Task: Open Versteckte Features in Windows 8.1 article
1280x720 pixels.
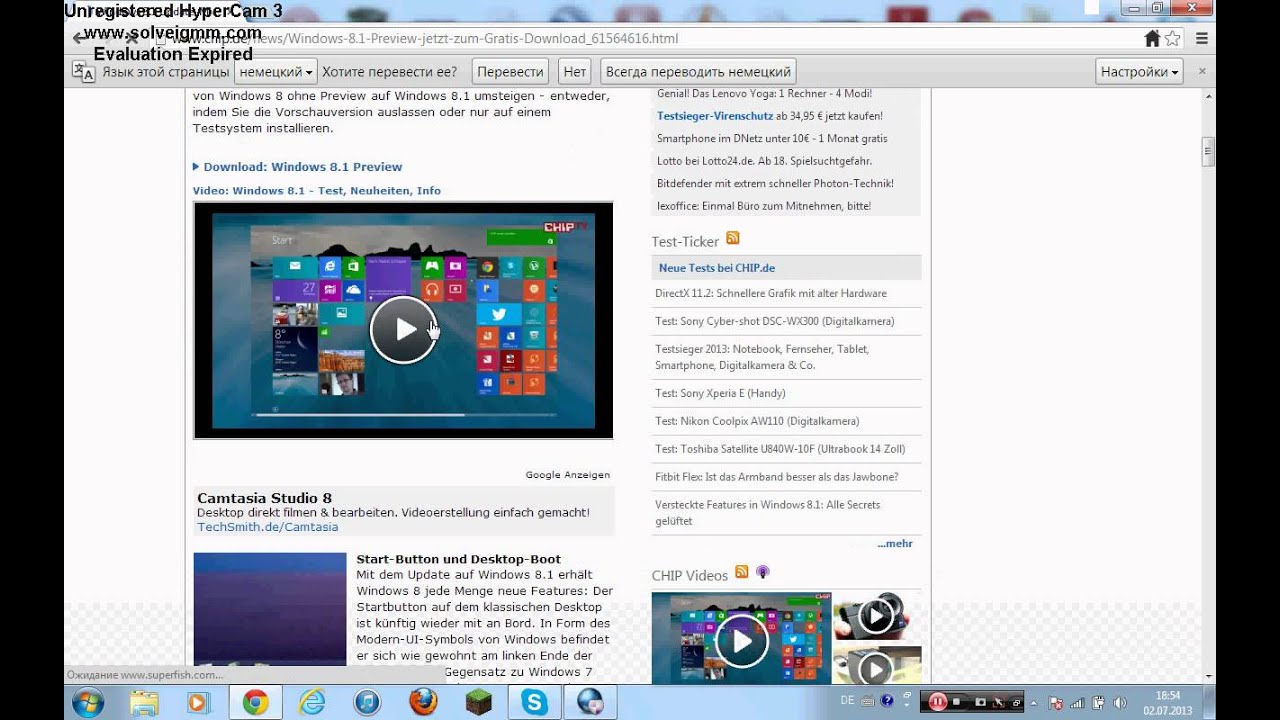Action: tap(768, 513)
